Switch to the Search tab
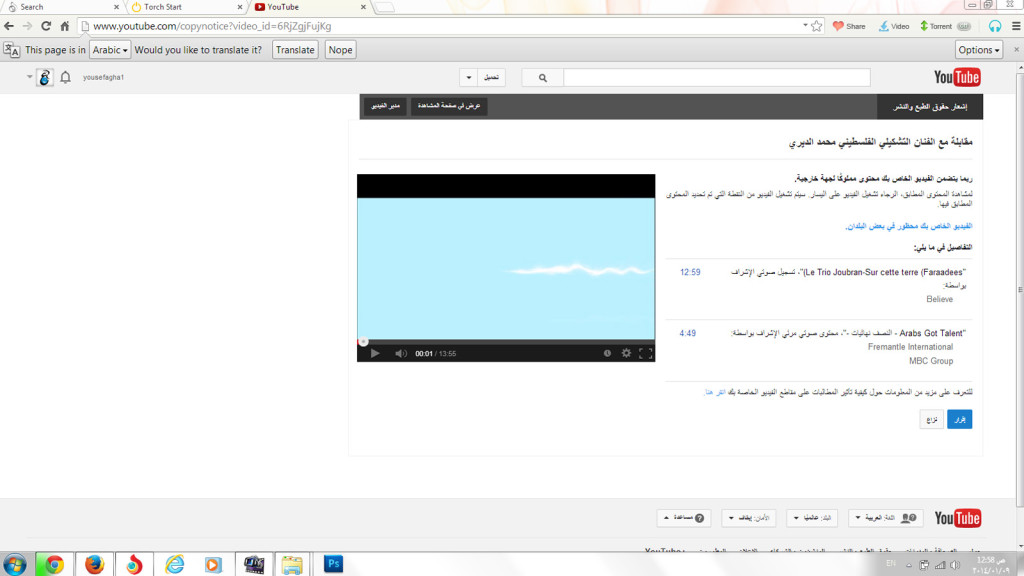Image resolution: width=1024 pixels, height=576 pixels. pyautogui.click(x=62, y=7)
